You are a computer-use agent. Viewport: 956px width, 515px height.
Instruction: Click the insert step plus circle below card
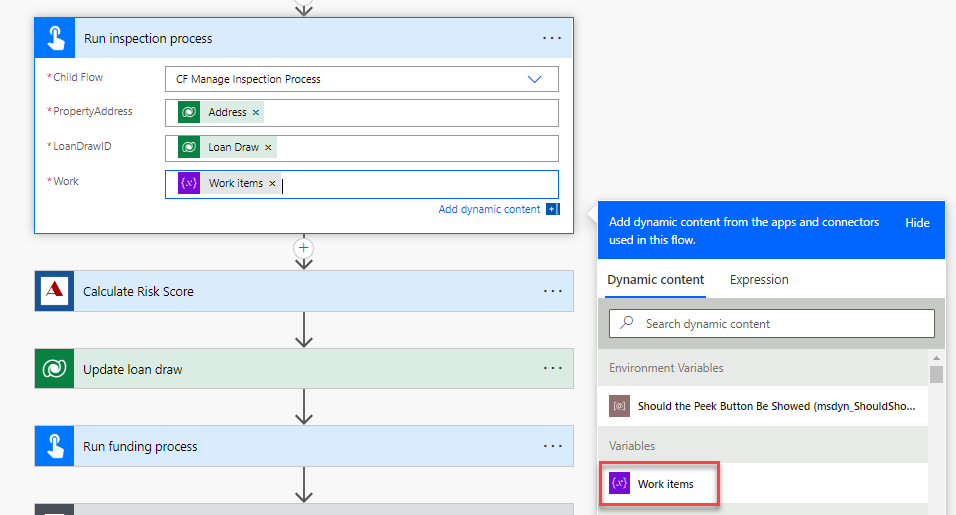(304, 247)
